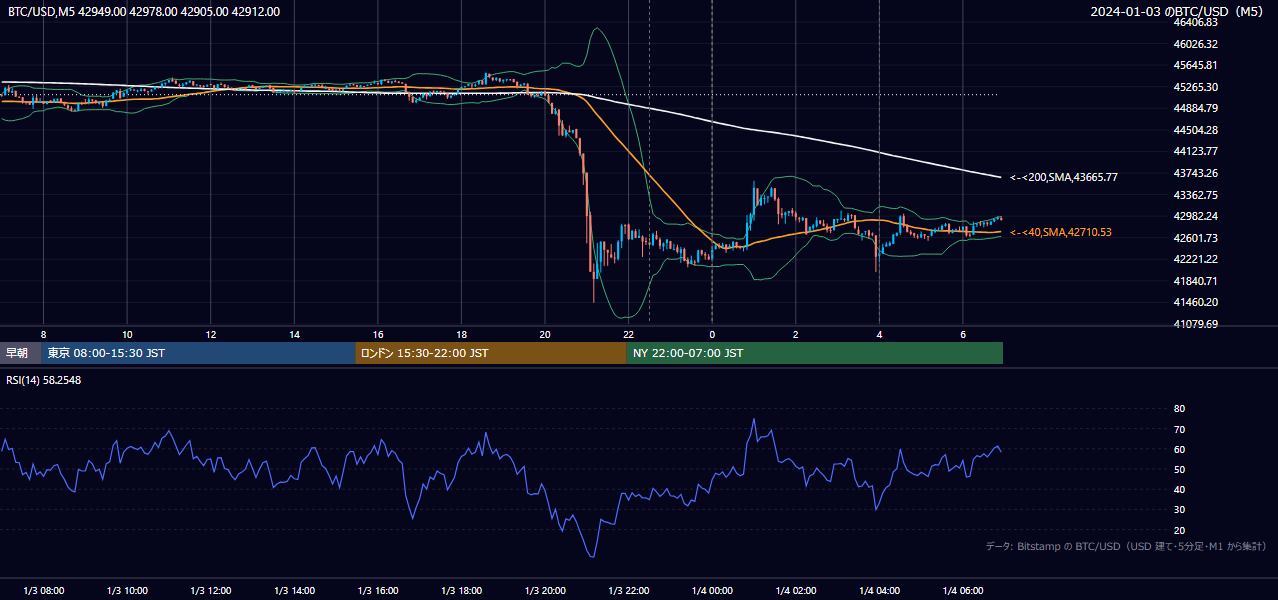This screenshot has height=600, width=1278.
Task: Click the bottom axis label 1/3 18:00
Action: coord(461,591)
